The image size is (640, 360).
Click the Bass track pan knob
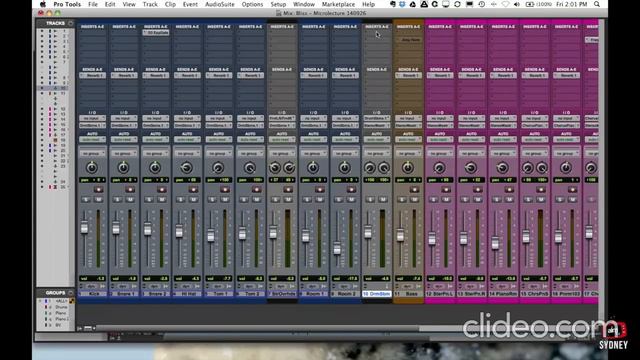[408, 167]
